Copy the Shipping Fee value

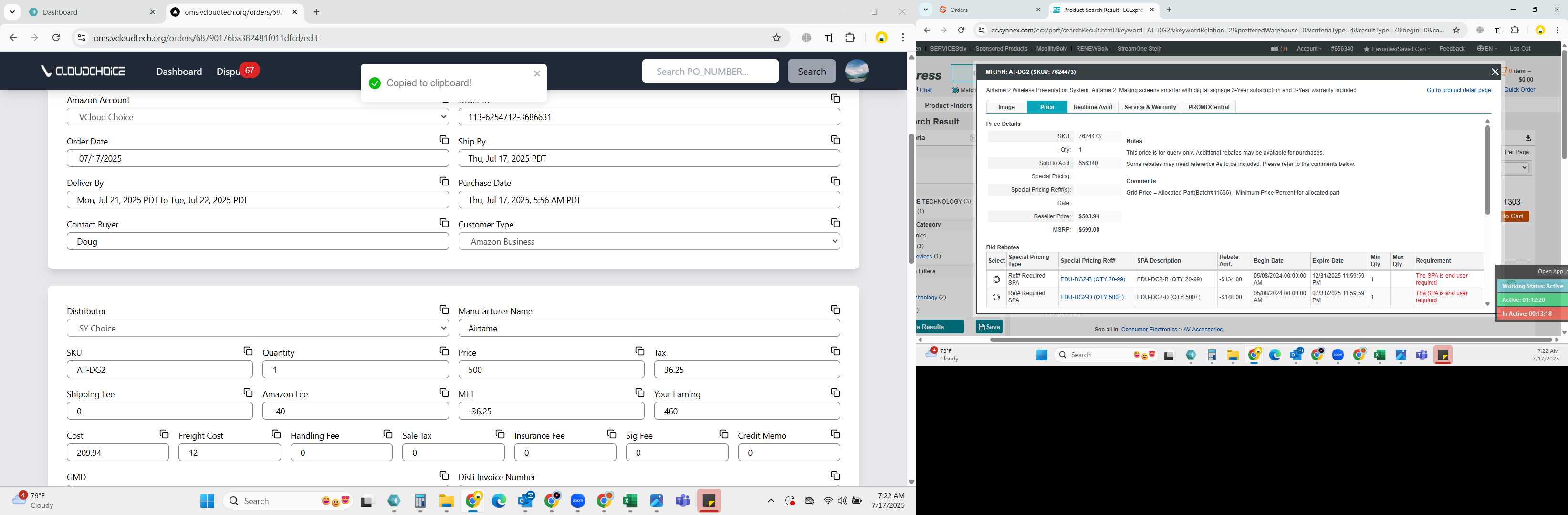click(x=248, y=392)
